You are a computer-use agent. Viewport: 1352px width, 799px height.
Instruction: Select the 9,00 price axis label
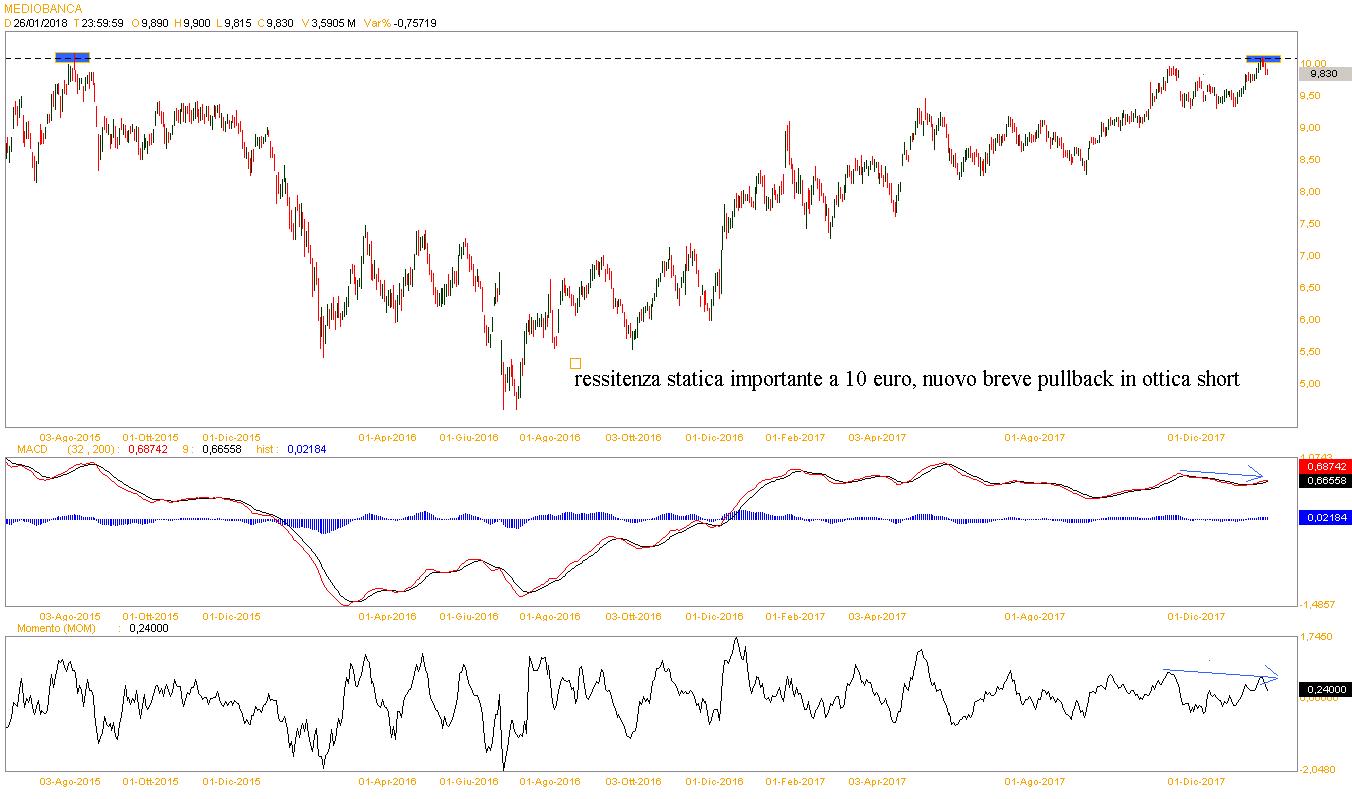[1312, 128]
